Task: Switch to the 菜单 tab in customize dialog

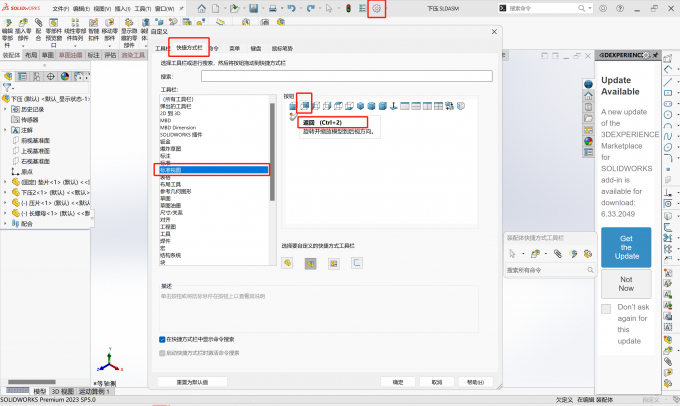Action: tap(234, 48)
